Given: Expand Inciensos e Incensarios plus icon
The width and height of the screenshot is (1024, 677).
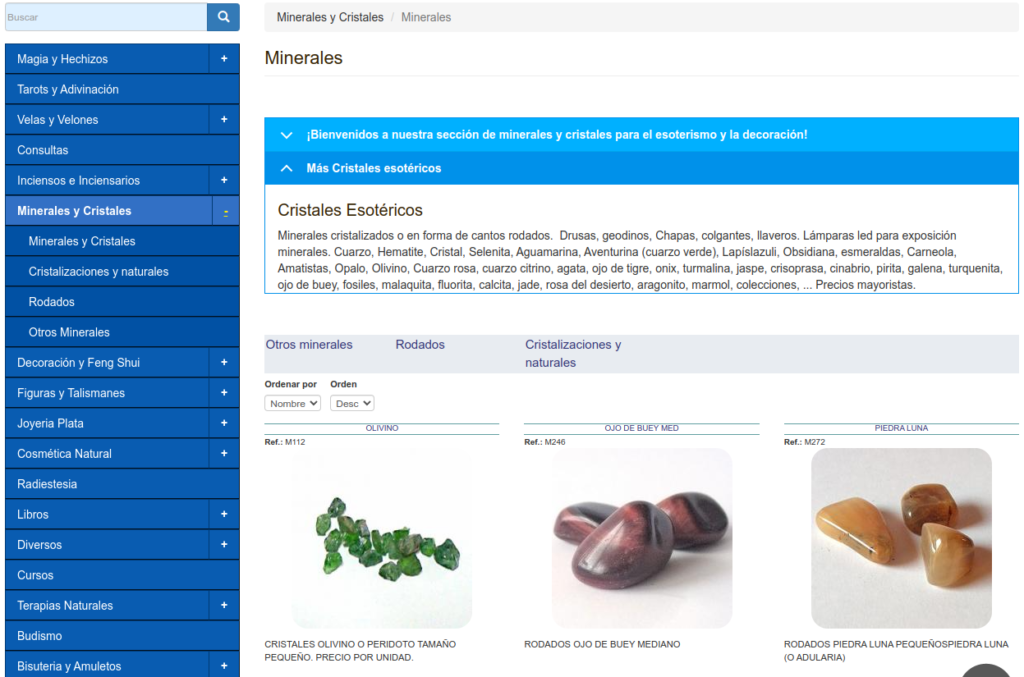Looking at the screenshot, I should 224,181.
